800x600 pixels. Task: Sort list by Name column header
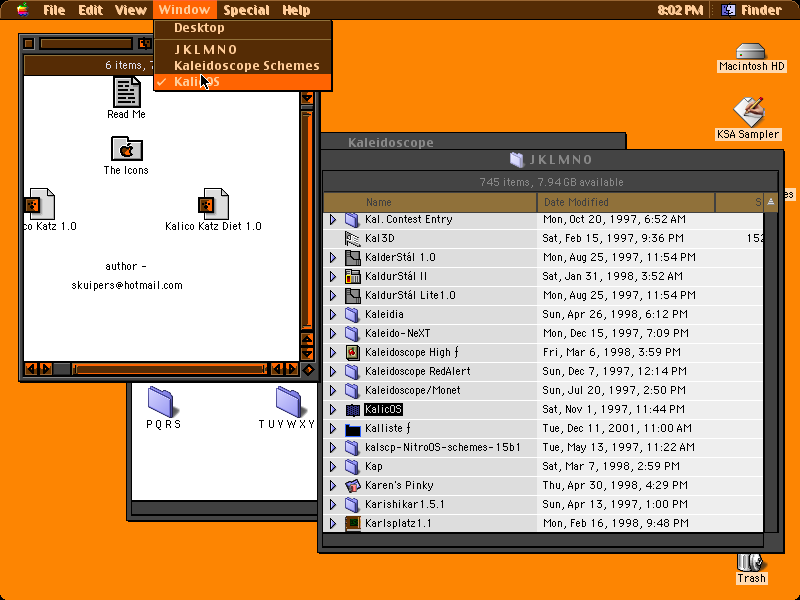[430, 202]
